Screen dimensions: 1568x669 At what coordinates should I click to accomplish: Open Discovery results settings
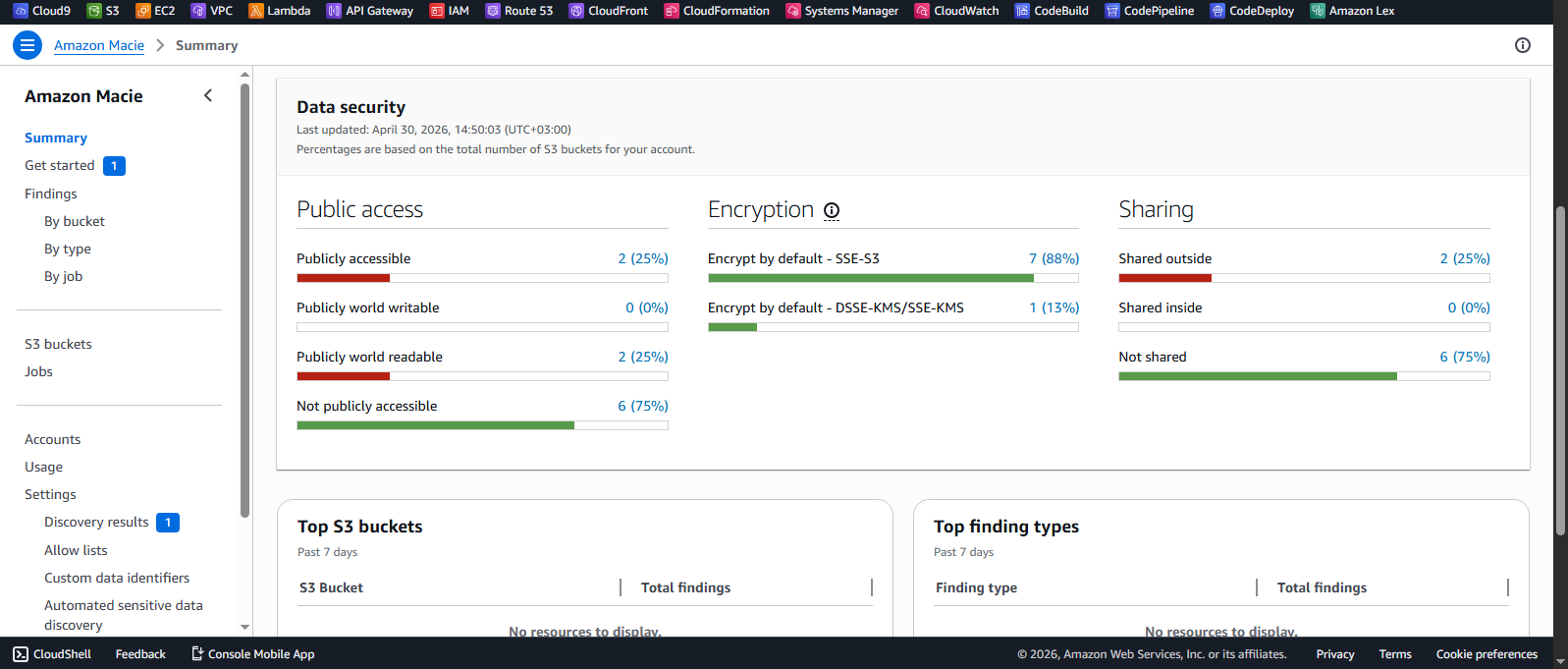coord(96,522)
